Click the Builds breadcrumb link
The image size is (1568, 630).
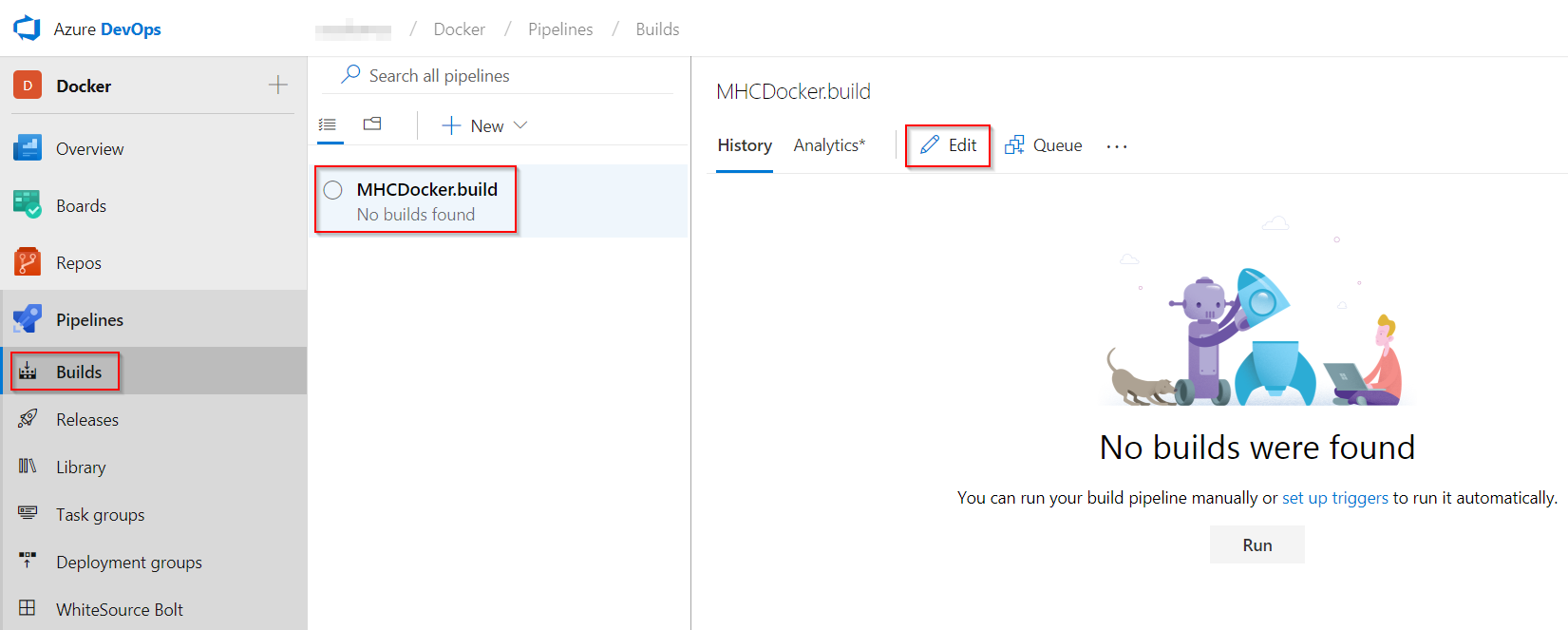click(x=657, y=29)
